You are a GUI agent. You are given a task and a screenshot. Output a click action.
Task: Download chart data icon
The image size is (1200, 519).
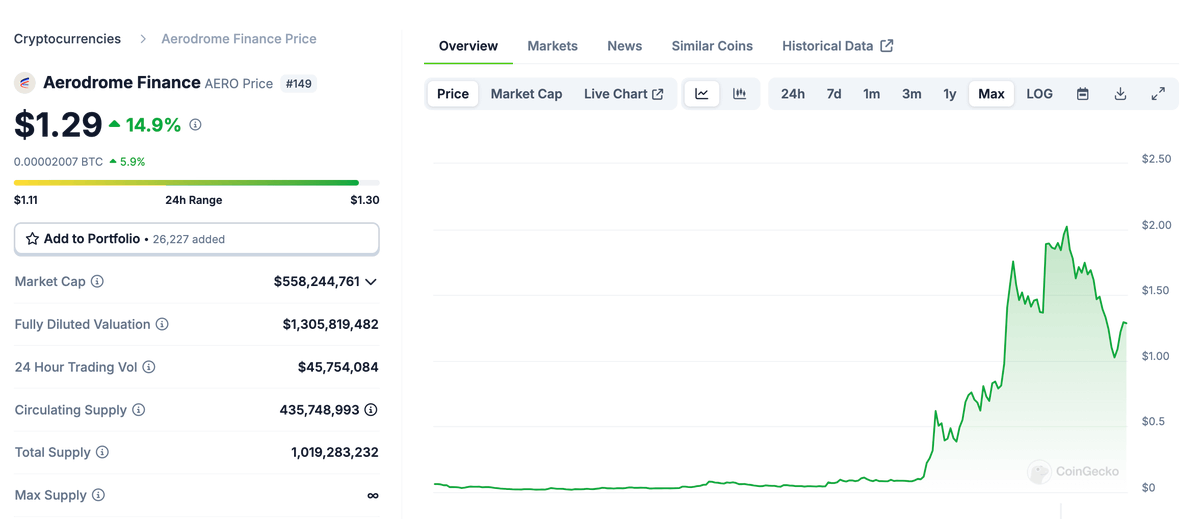click(x=1120, y=94)
